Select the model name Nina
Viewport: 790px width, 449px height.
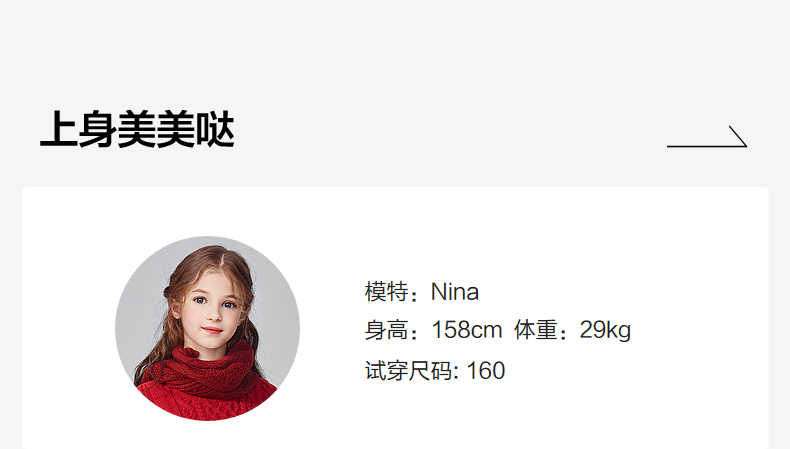(454, 292)
